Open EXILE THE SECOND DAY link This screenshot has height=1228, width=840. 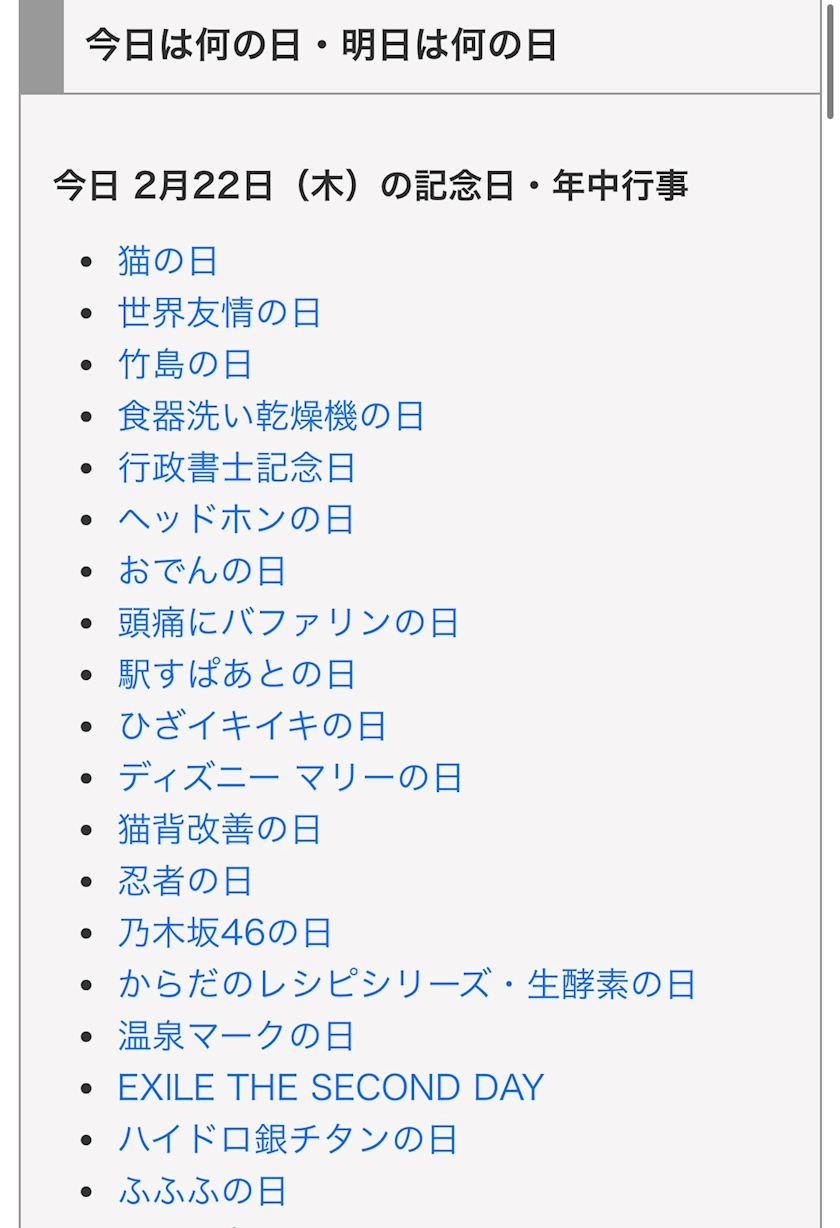[331, 1088]
